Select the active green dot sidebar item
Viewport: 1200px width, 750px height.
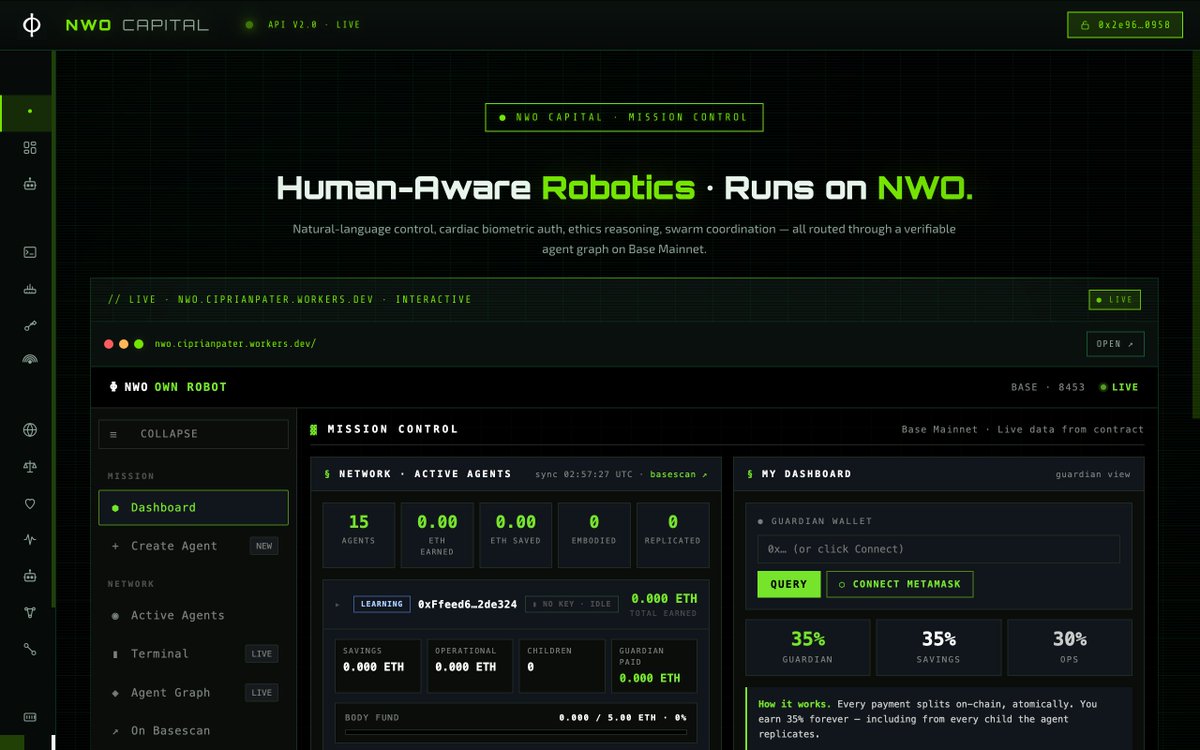pos(28,112)
